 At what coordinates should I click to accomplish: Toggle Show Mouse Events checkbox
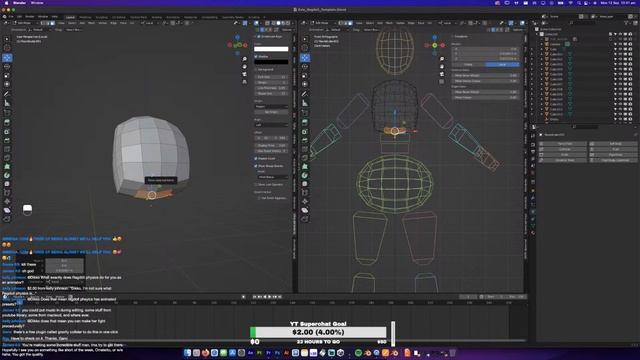tap(256, 166)
